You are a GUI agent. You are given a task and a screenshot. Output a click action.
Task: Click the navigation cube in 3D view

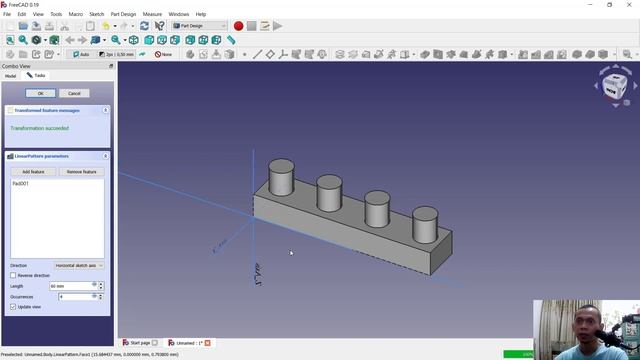click(614, 86)
